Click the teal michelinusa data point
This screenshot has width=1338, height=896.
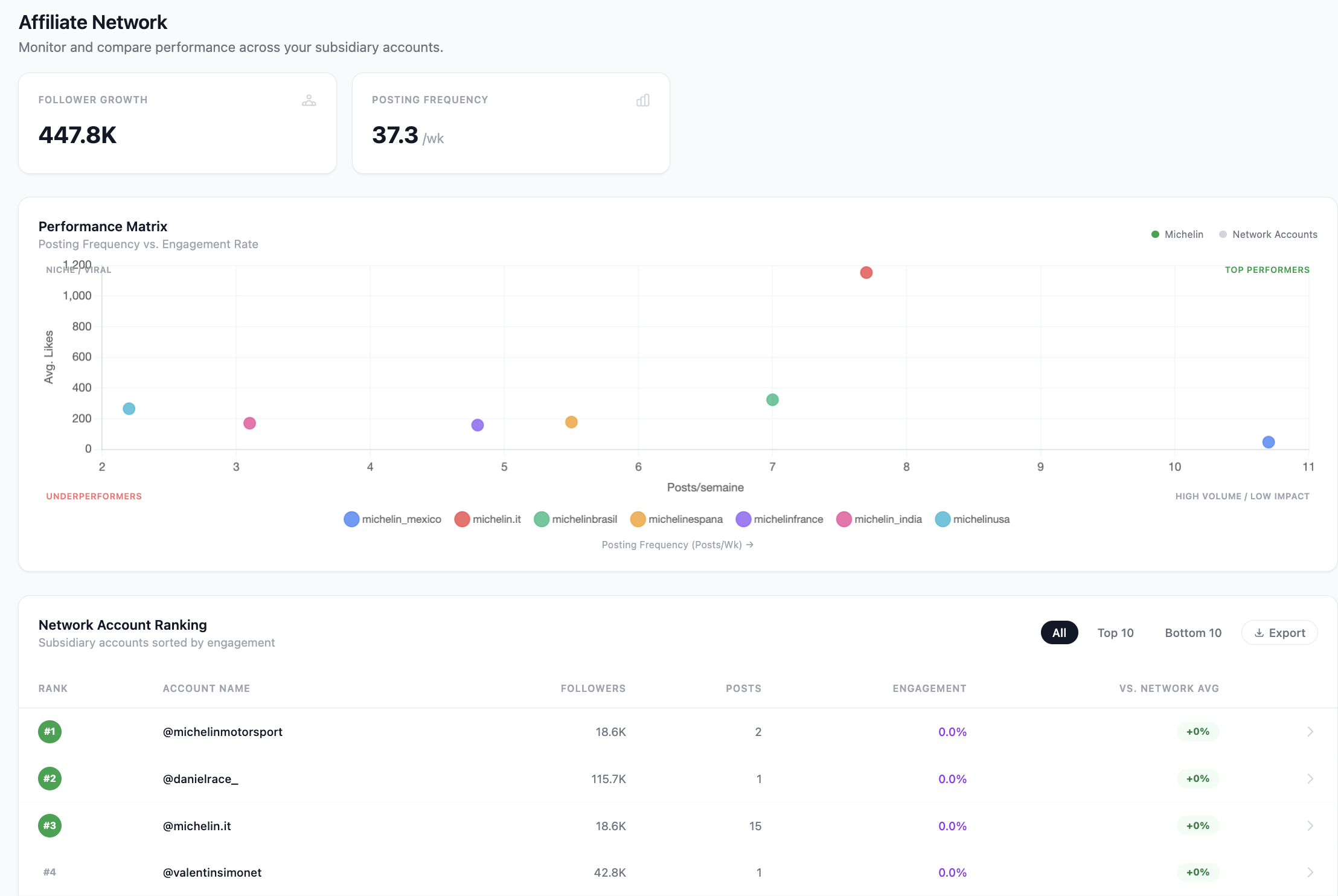click(129, 409)
